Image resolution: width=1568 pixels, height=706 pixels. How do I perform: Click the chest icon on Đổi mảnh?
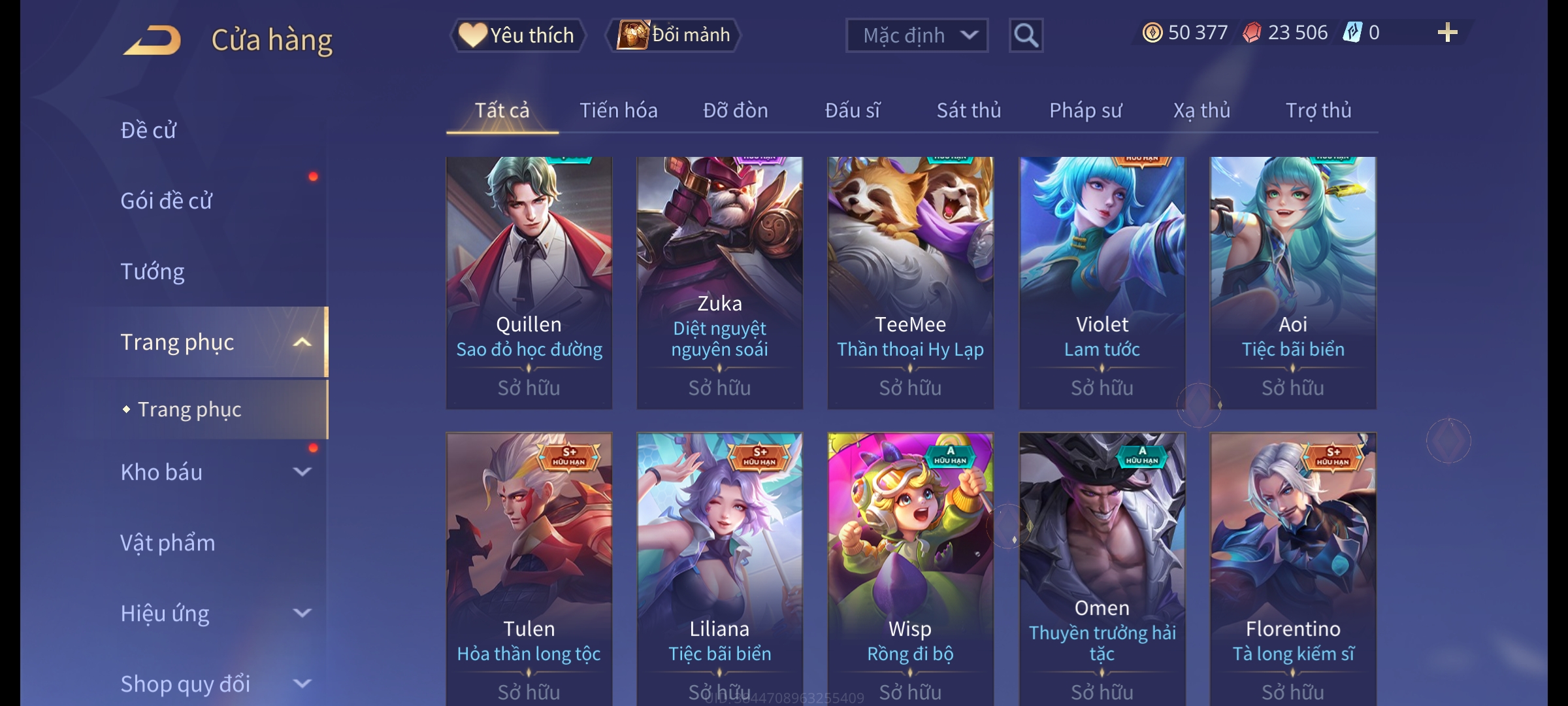click(x=632, y=35)
